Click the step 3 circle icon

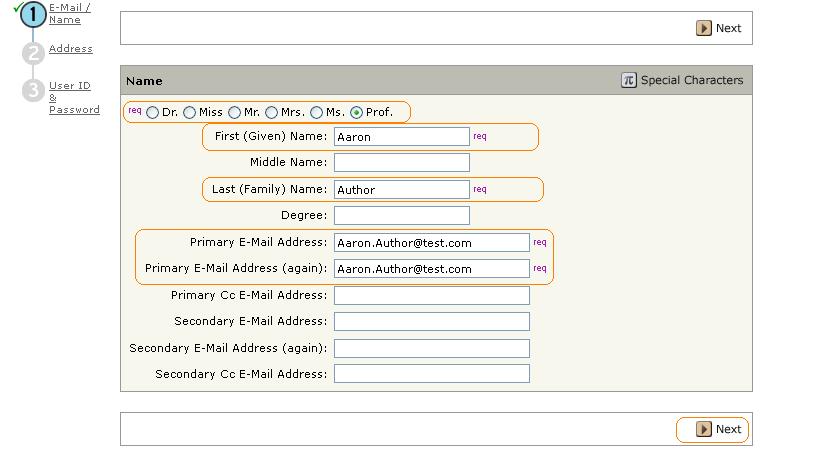(34, 91)
